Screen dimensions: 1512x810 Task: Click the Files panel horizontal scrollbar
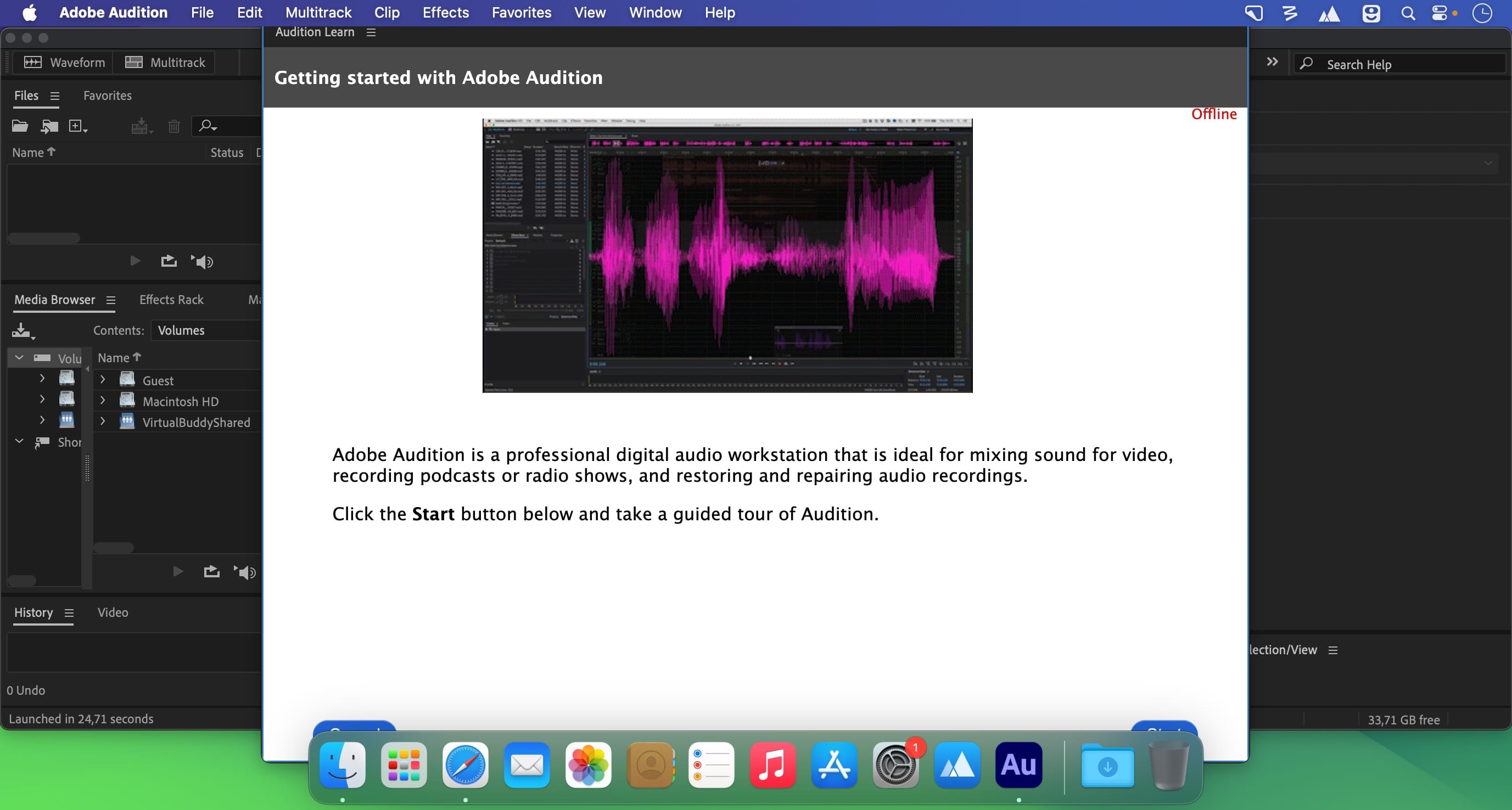point(43,238)
